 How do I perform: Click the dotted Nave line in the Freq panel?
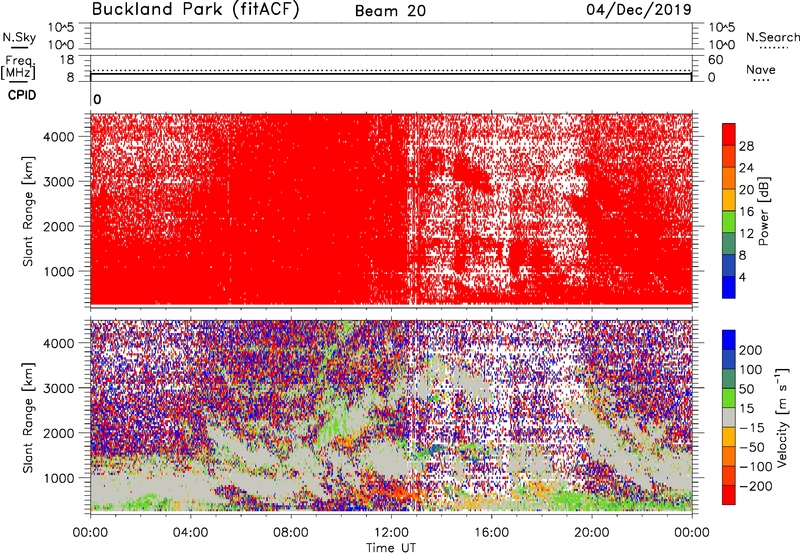391,70
